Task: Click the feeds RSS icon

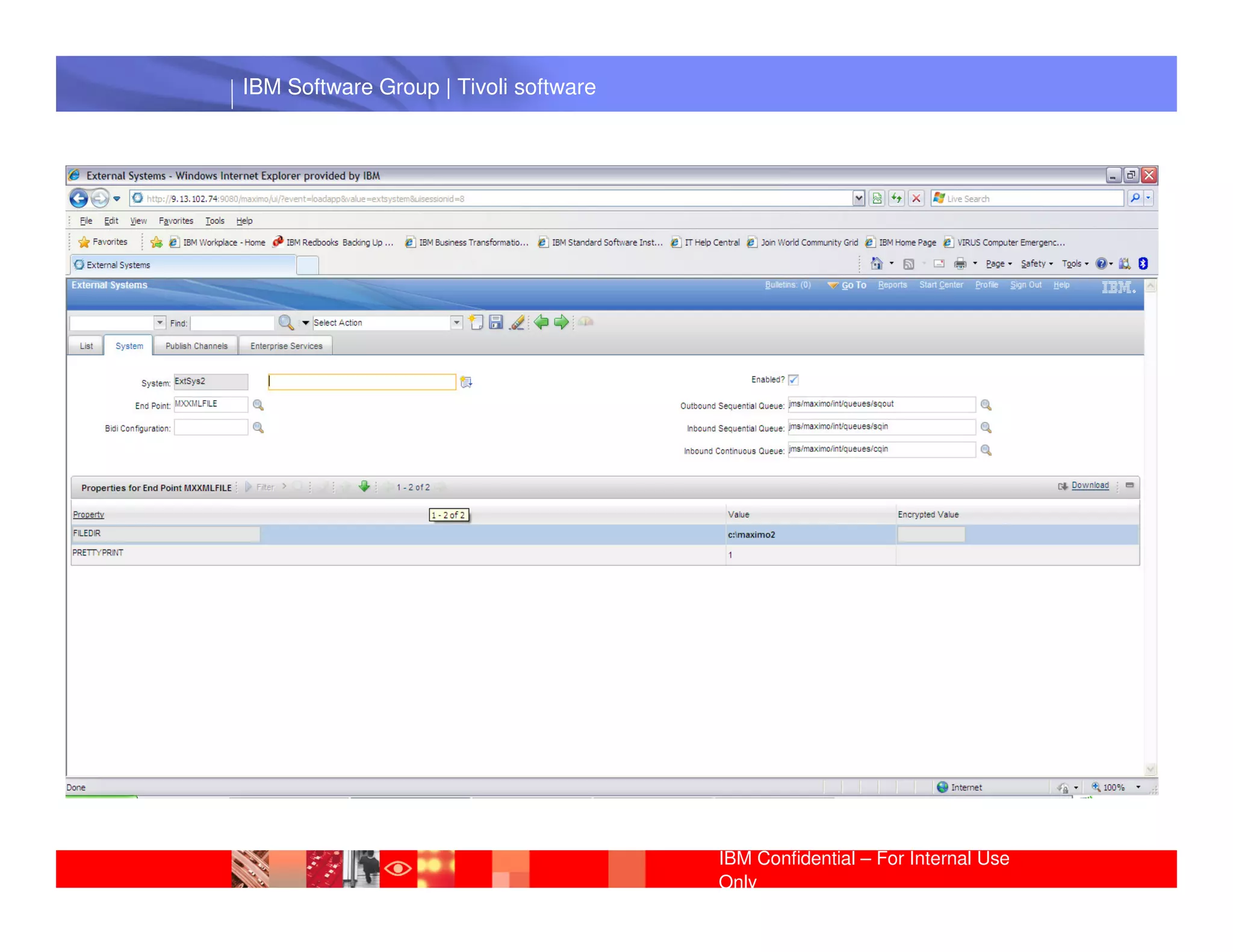Action: (908, 264)
